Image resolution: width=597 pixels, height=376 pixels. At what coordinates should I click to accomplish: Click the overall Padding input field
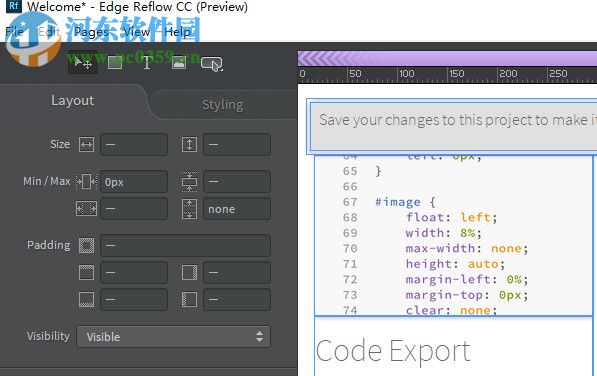coord(185,245)
